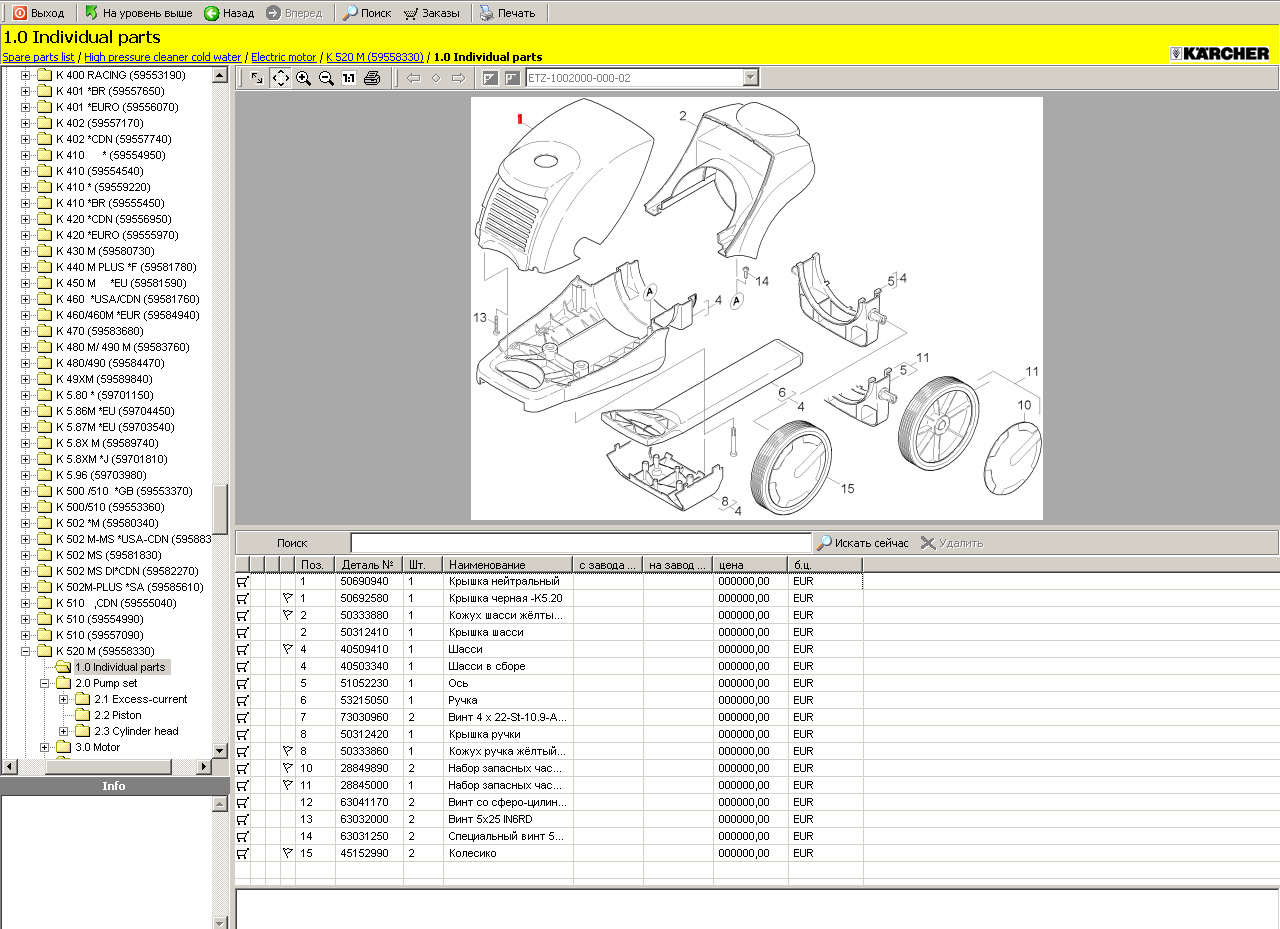This screenshot has height=929, width=1280.
Task: Click the Info panel header
Action: (114, 786)
